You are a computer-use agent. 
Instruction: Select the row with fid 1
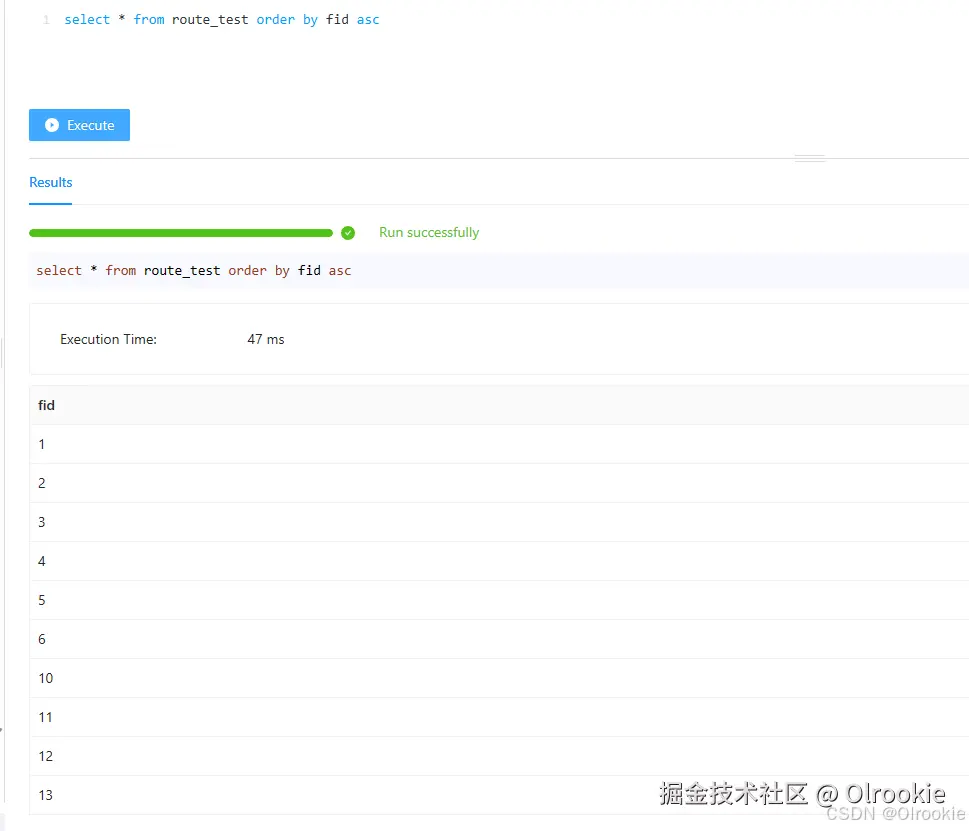pyautogui.click(x=41, y=444)
